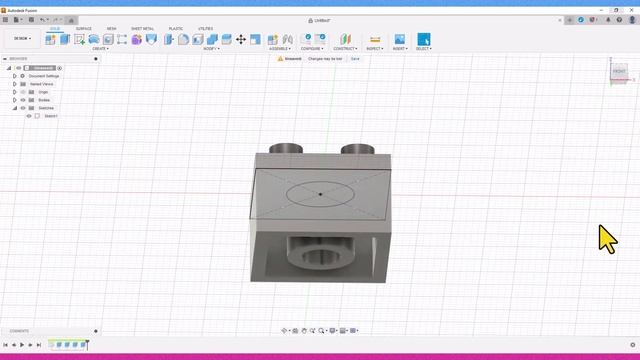
Task: Select the purple Derive tool
Action: click(137, 39)
